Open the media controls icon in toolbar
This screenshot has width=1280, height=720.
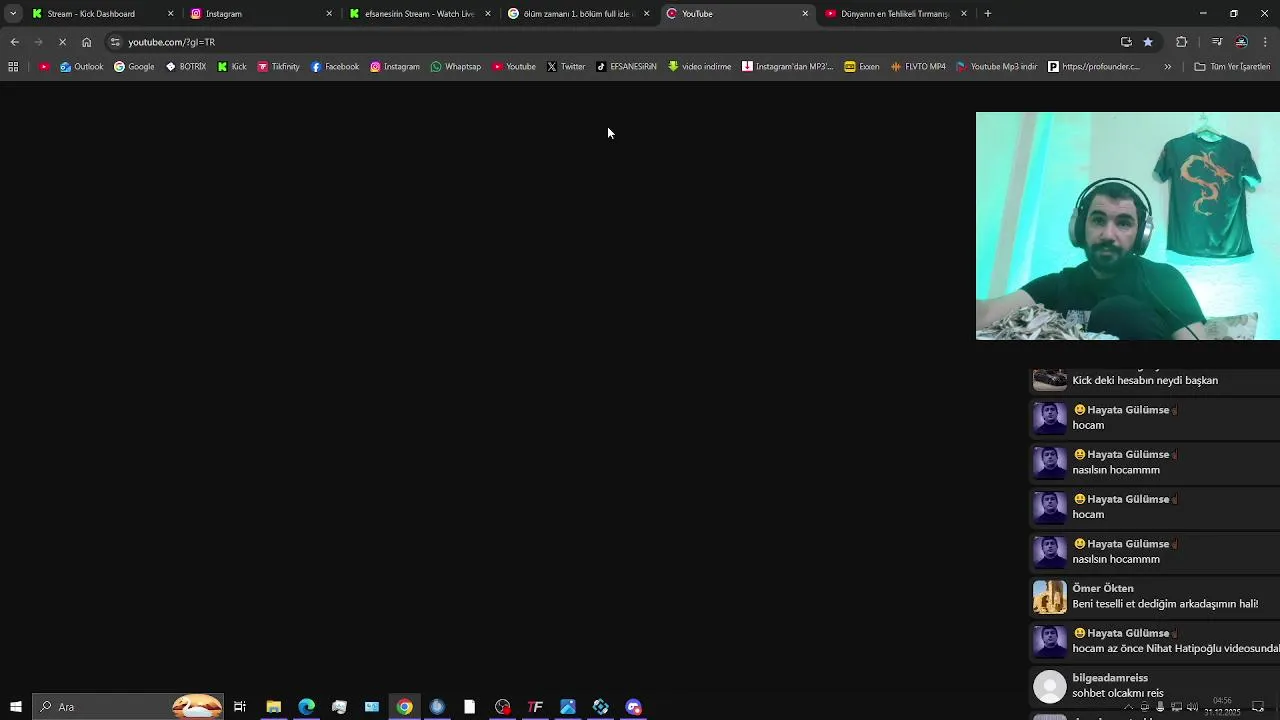click(x=1217, y=42)
